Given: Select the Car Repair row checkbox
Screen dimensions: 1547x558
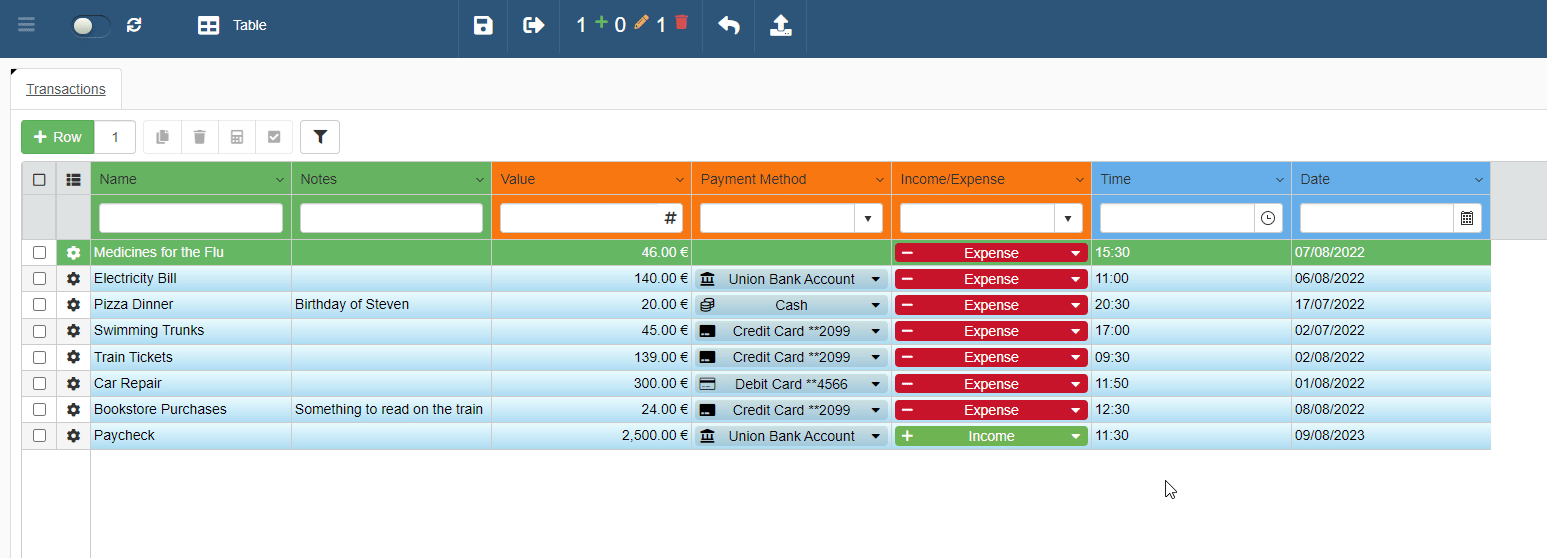Looking at the screenshot, I should tap(39, 383).
